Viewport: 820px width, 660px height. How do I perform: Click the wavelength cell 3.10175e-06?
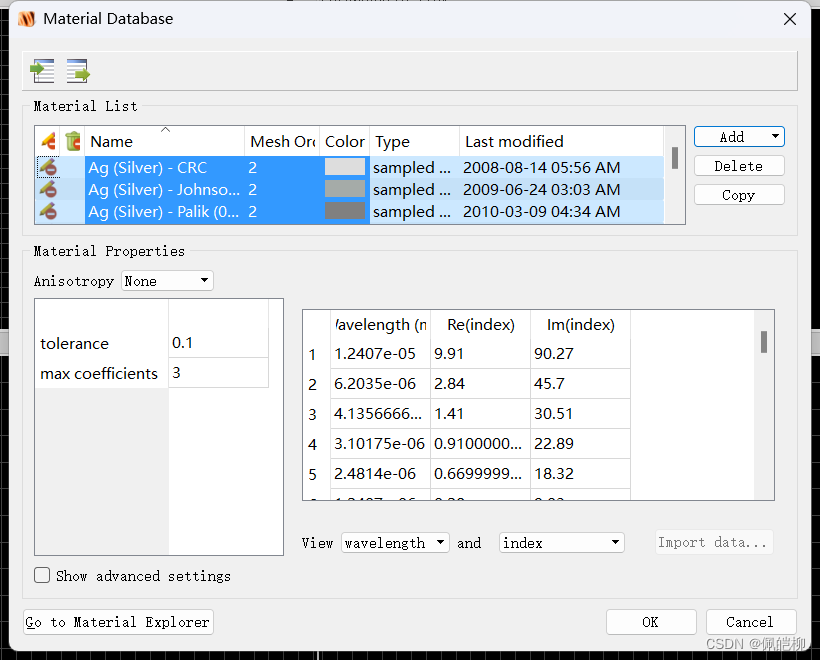(x=381, y=443)
